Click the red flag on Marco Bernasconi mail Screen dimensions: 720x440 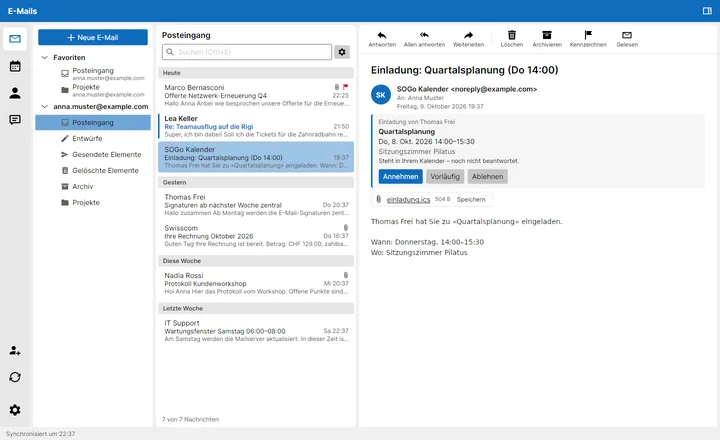[x=345, y=87]
